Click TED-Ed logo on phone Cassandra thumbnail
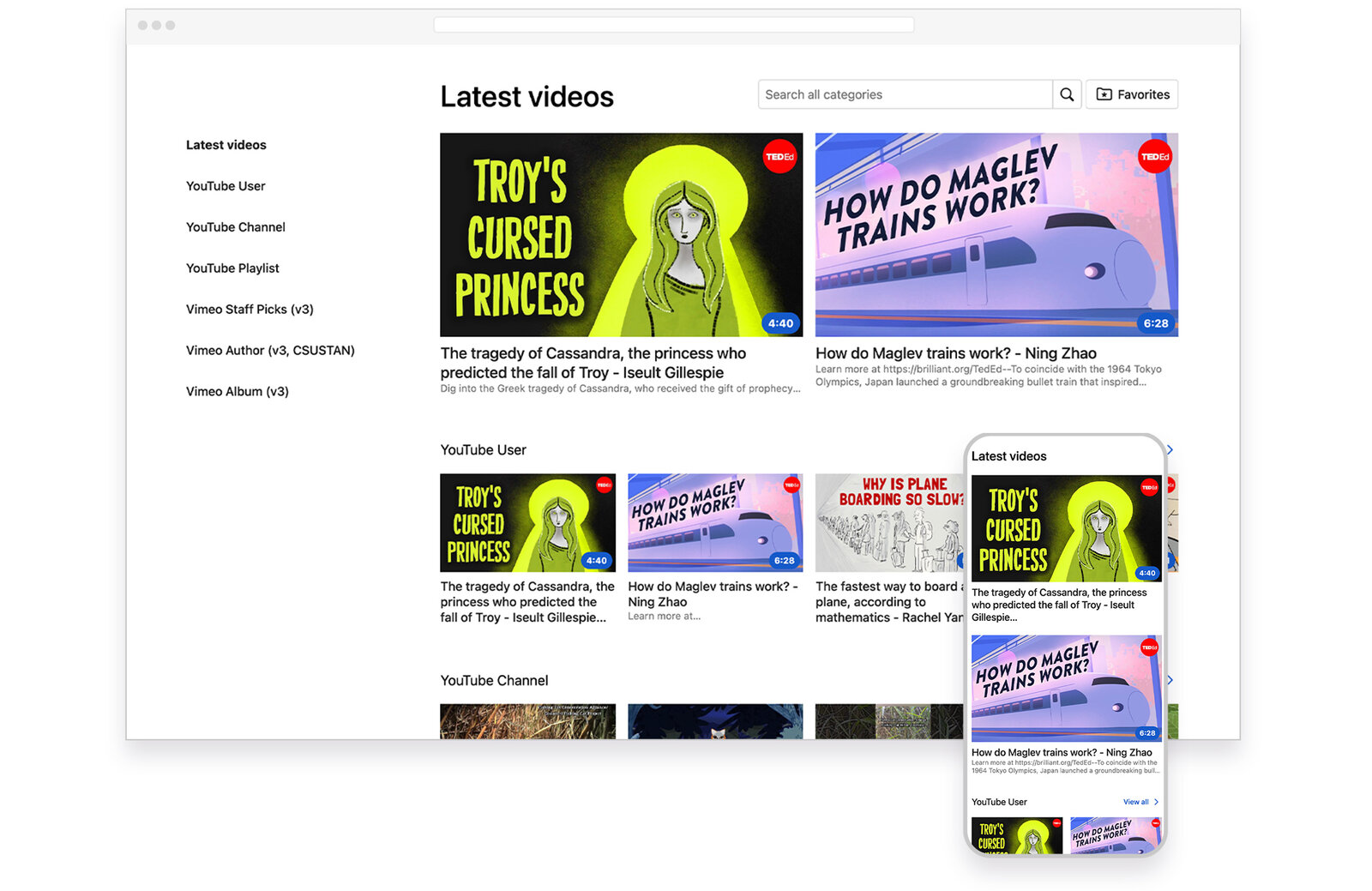The width and height of the screenshot is (1372, 891). pos(1149,487)
